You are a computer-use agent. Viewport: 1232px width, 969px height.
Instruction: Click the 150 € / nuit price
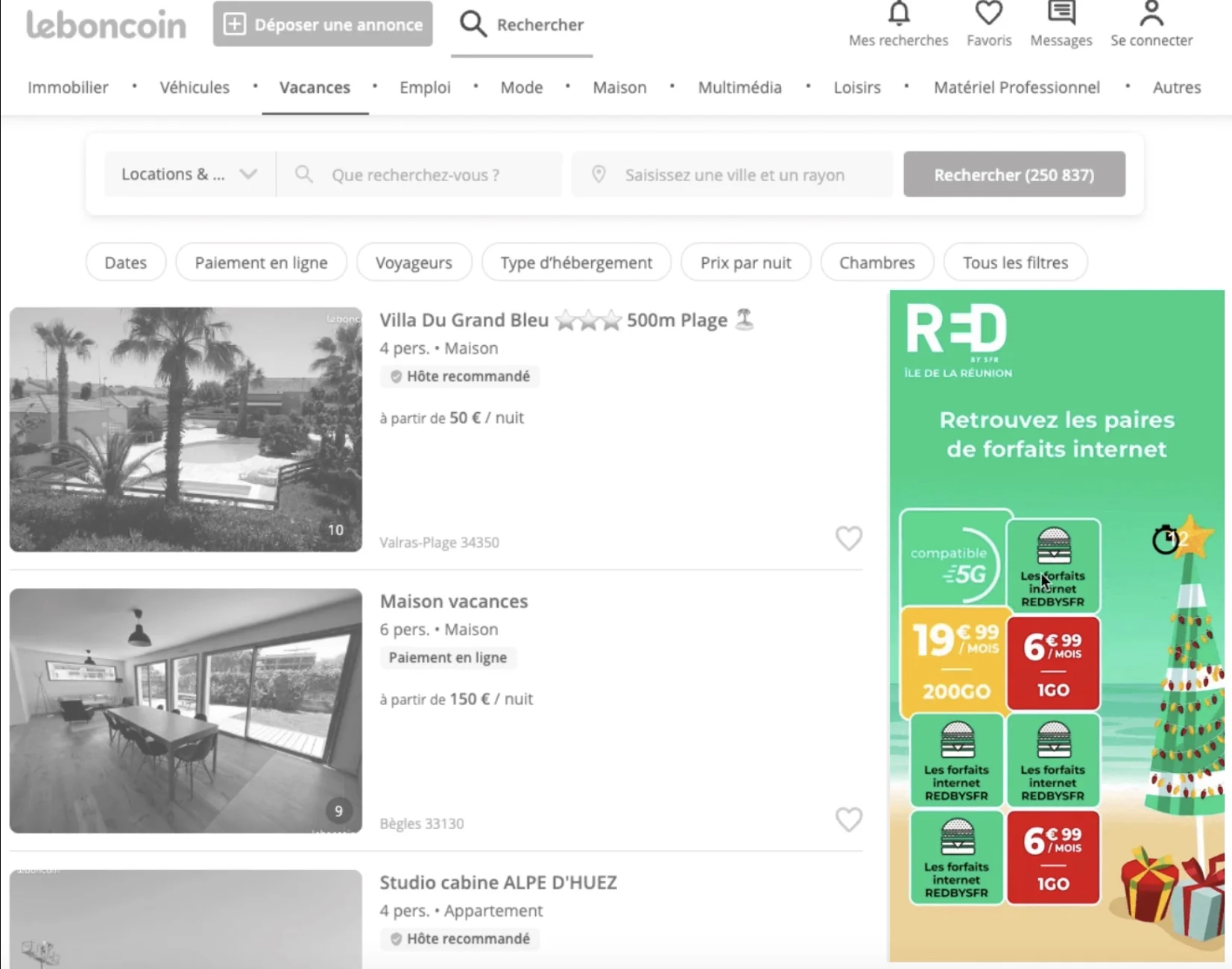click(x=490, y=699)
